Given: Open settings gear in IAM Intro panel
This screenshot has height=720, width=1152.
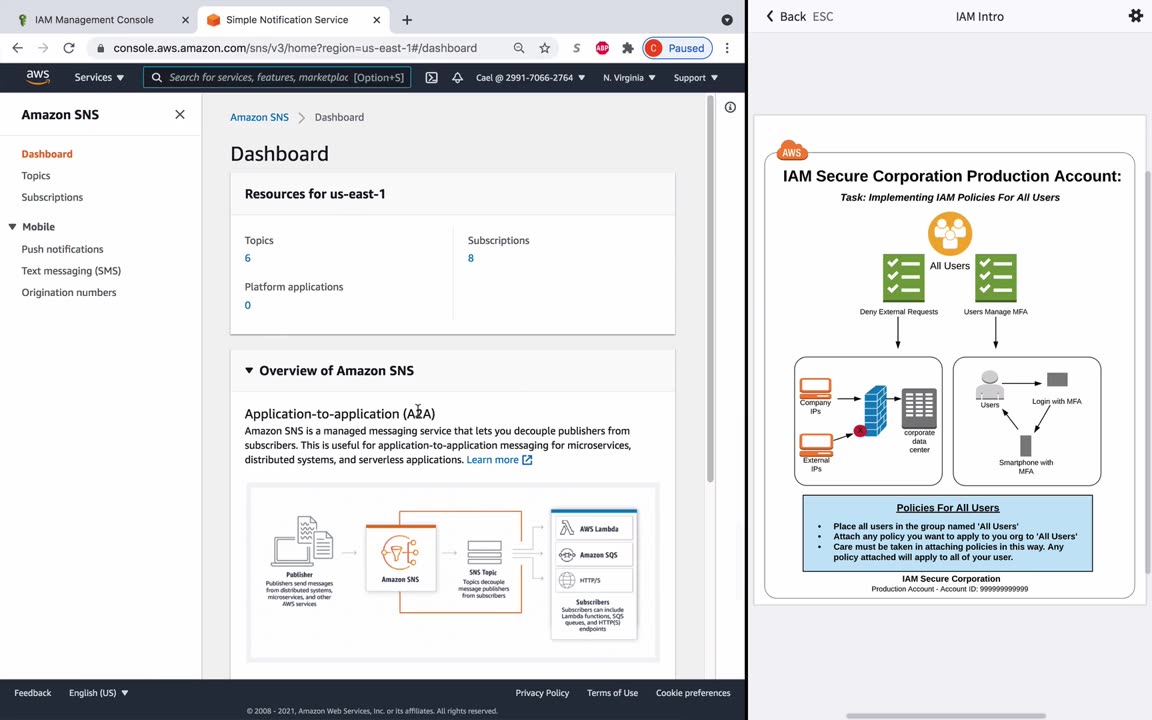Looking at the screenshot, I should click(1135, 15).
